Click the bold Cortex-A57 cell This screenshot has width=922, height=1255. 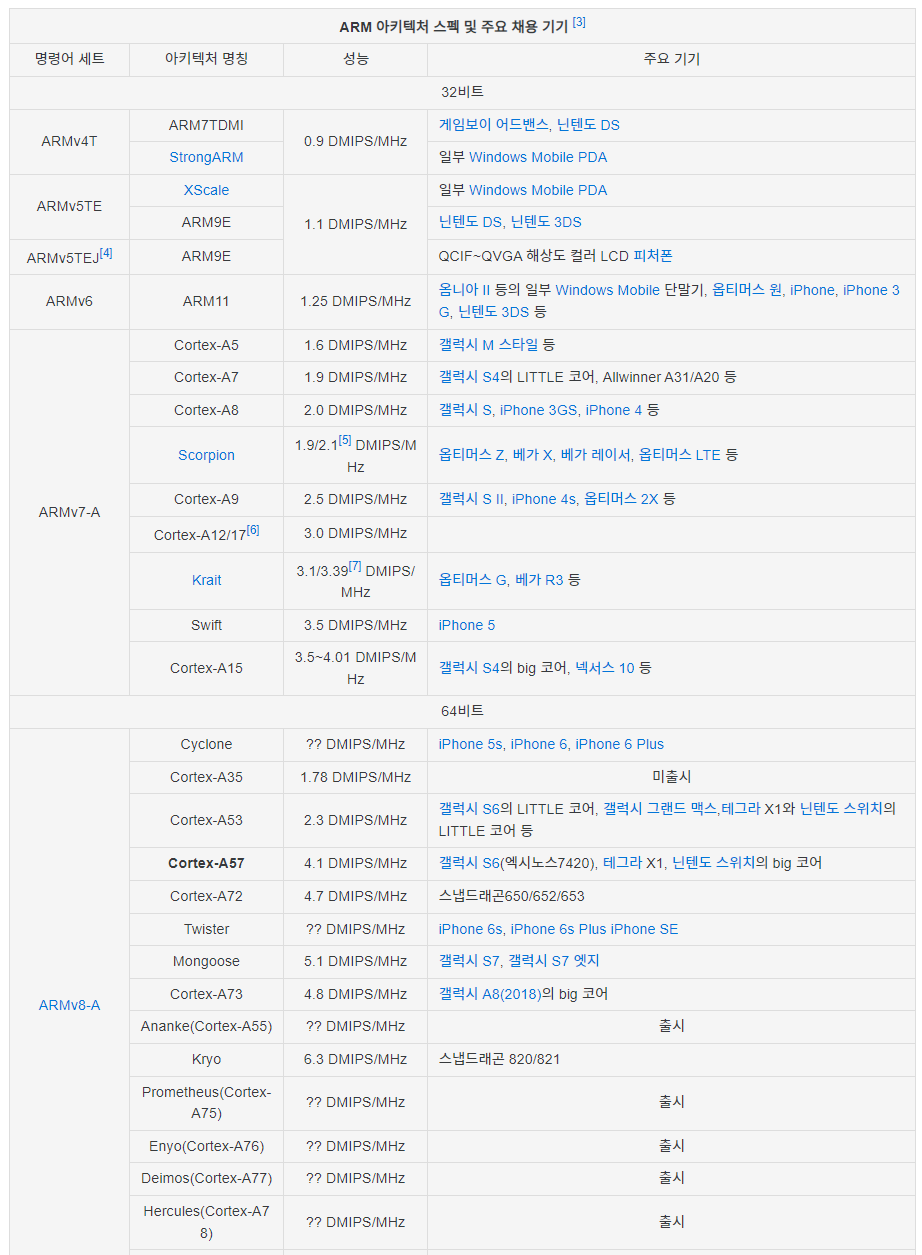[x=206, y=863]
